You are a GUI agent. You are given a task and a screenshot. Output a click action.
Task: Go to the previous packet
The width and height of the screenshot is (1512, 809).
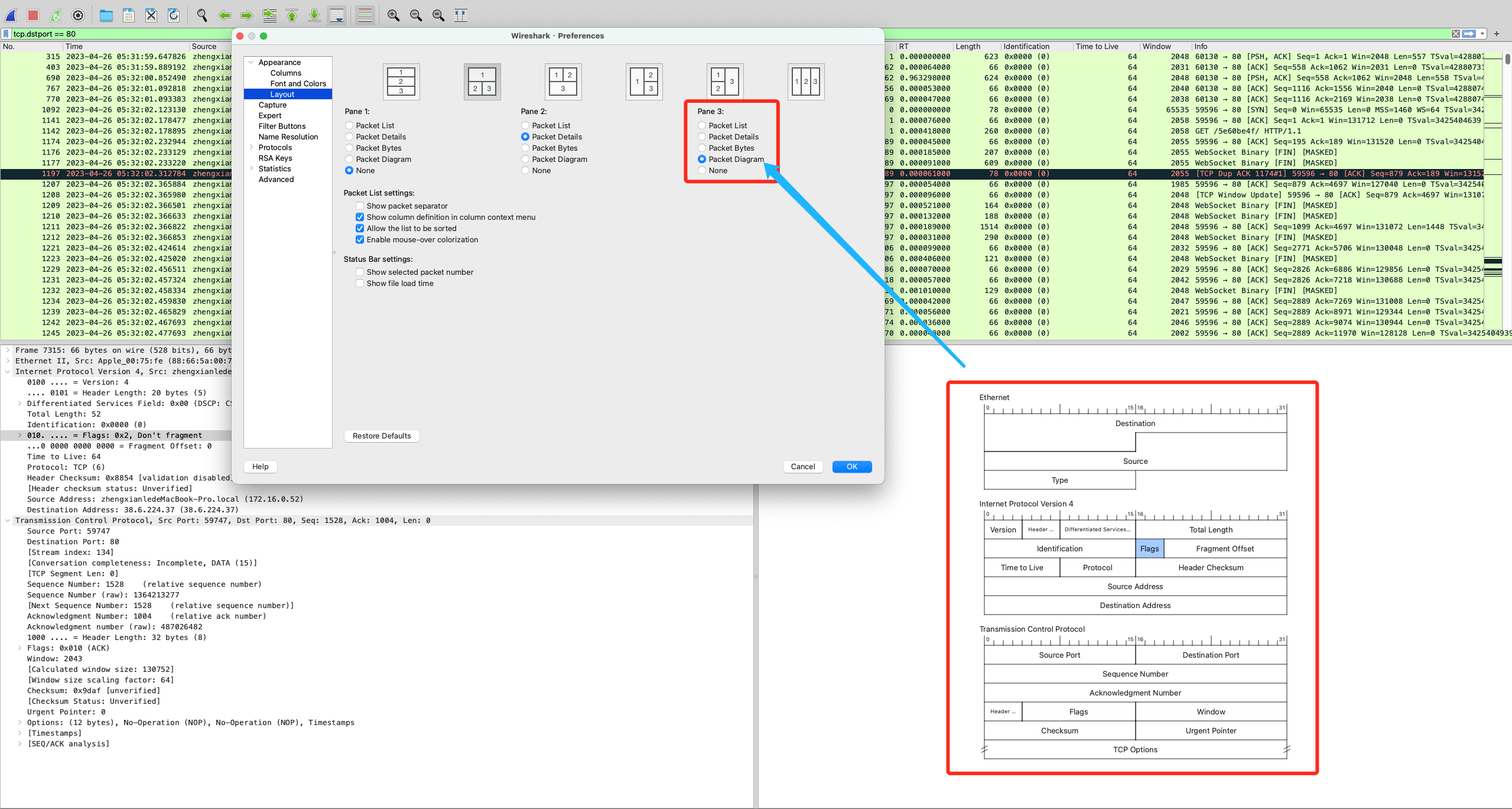coord(225,15)
